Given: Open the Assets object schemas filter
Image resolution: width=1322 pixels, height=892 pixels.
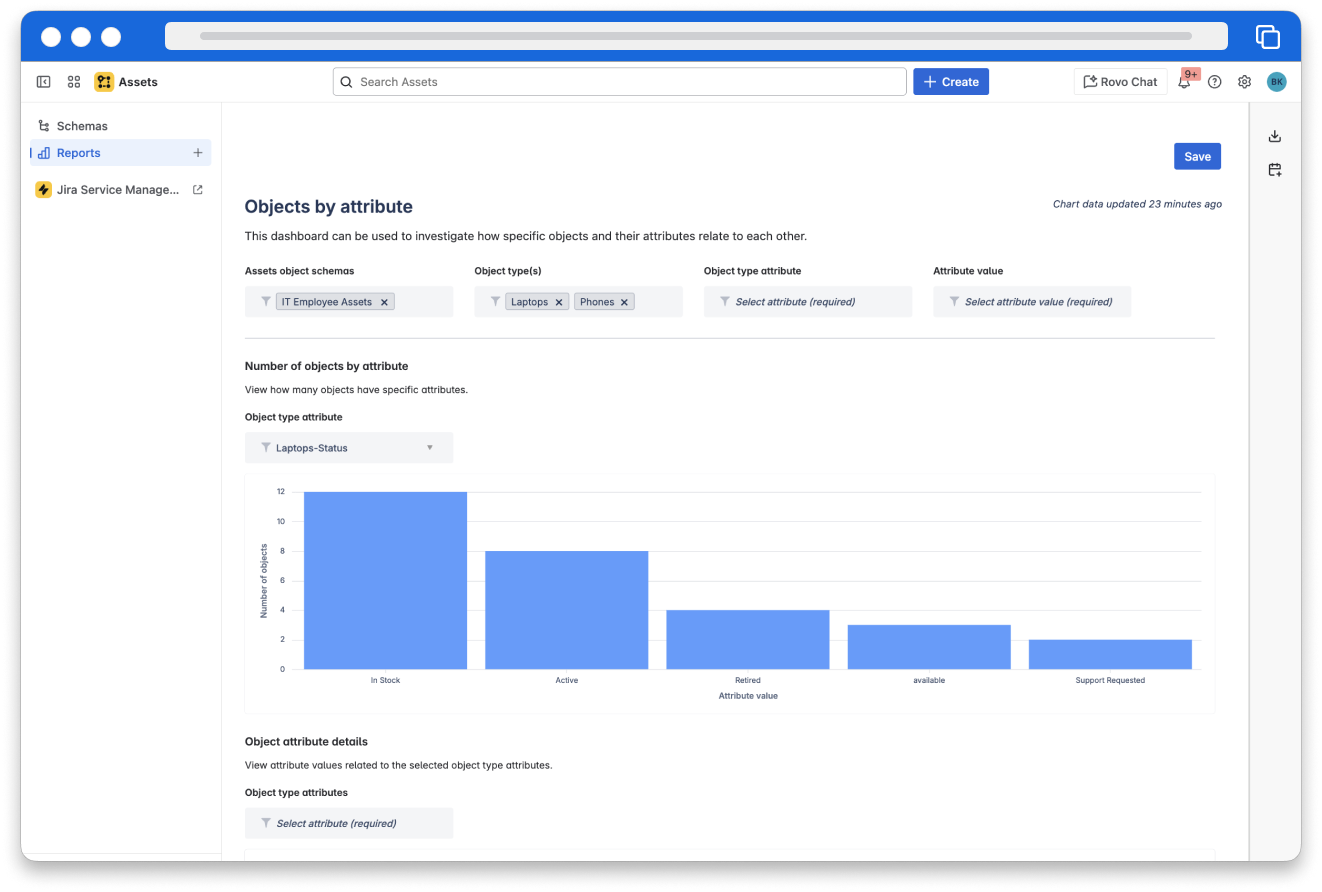Looking at the screenshot, I should pos(349,302).
